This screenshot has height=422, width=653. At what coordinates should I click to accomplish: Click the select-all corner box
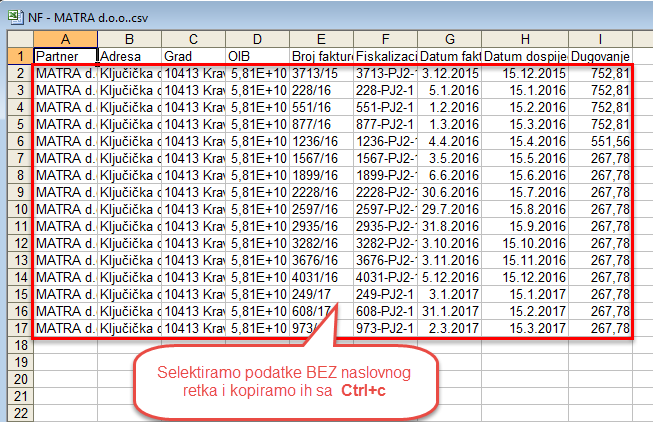coord(20,40)
